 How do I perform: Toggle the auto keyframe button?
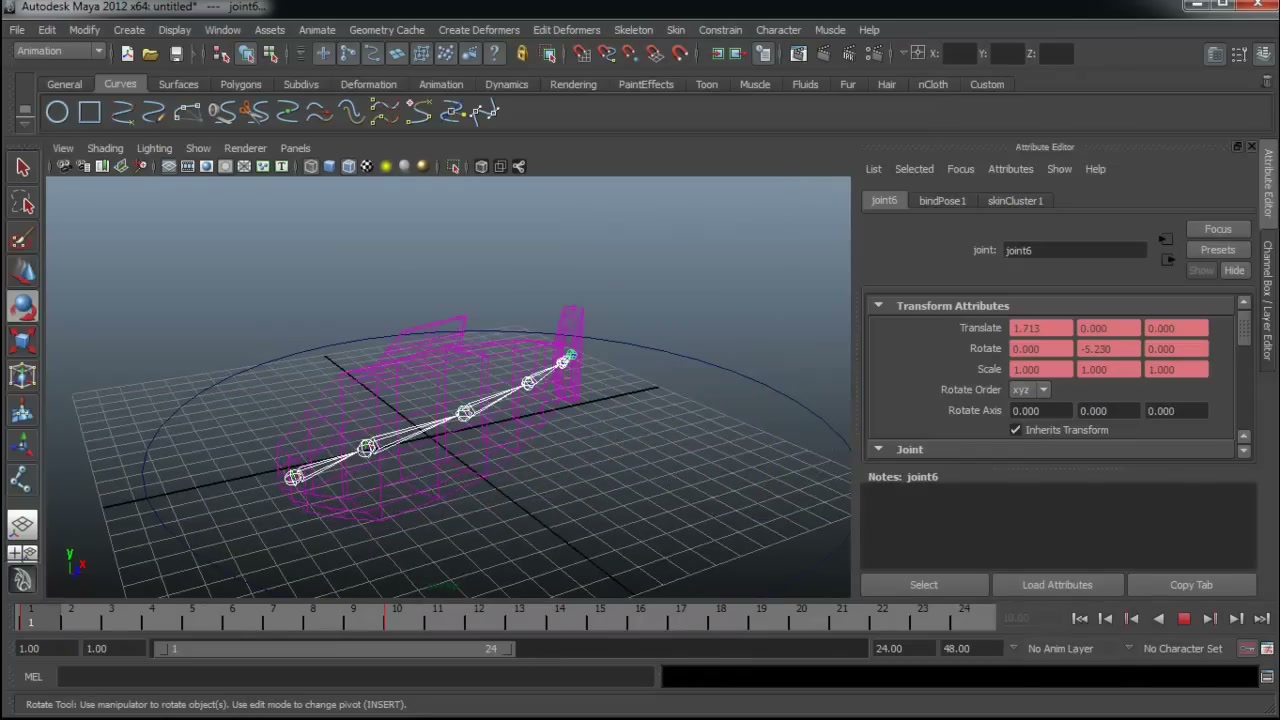pos(1247,649)
